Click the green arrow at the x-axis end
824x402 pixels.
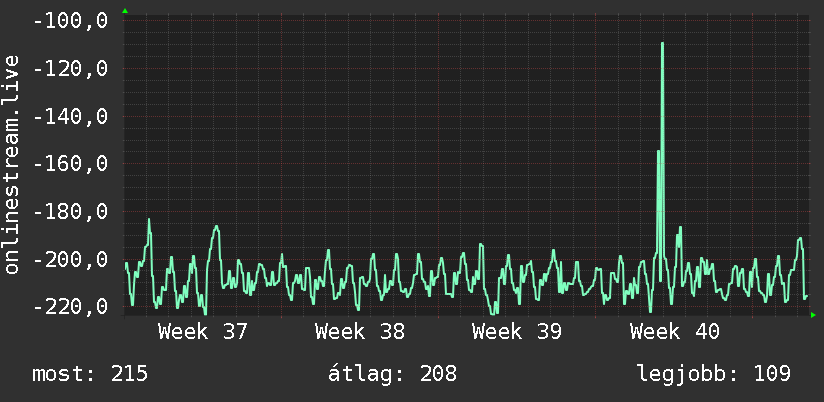point(813,315)
